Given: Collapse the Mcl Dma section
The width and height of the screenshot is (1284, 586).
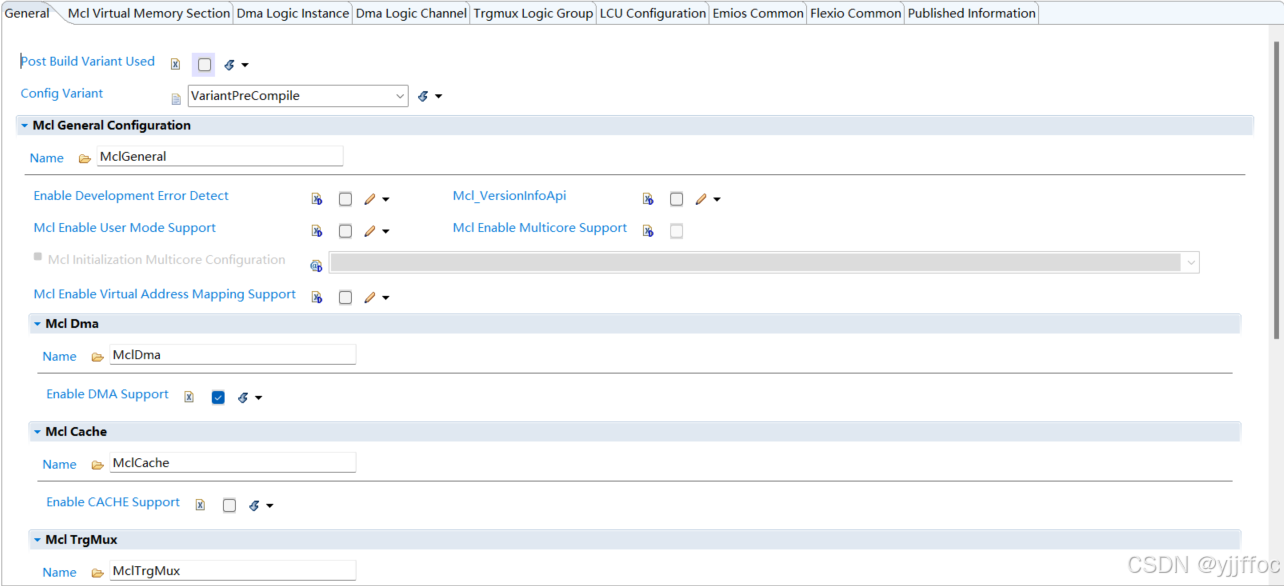Looking at the screenshot, I should coord(37,324).
